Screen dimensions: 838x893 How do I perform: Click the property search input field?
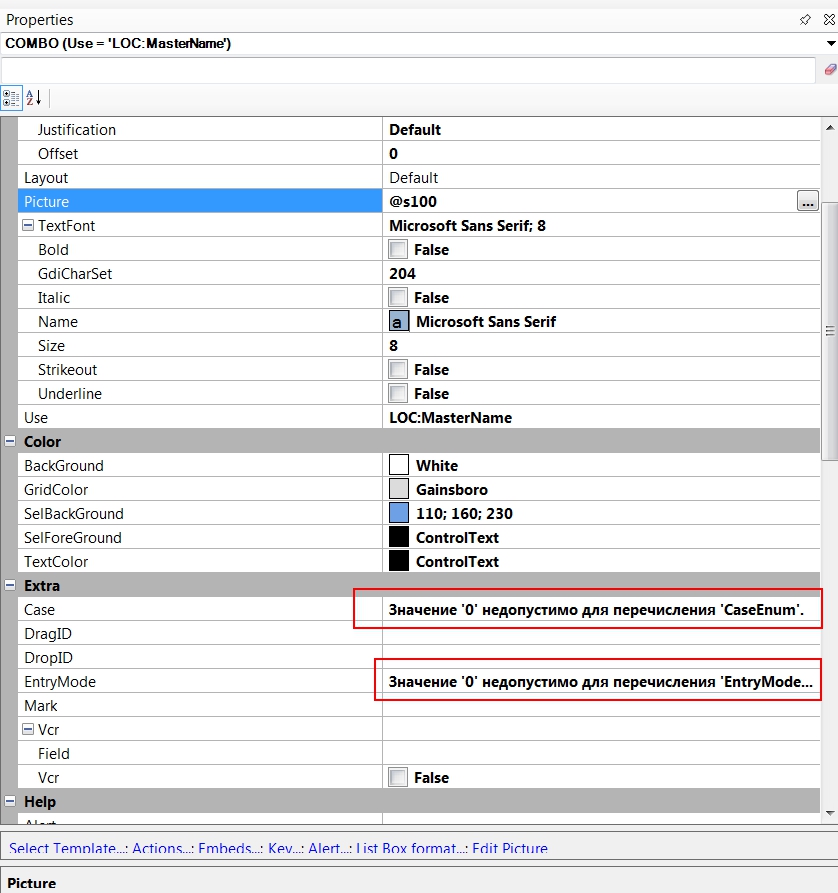408,69
